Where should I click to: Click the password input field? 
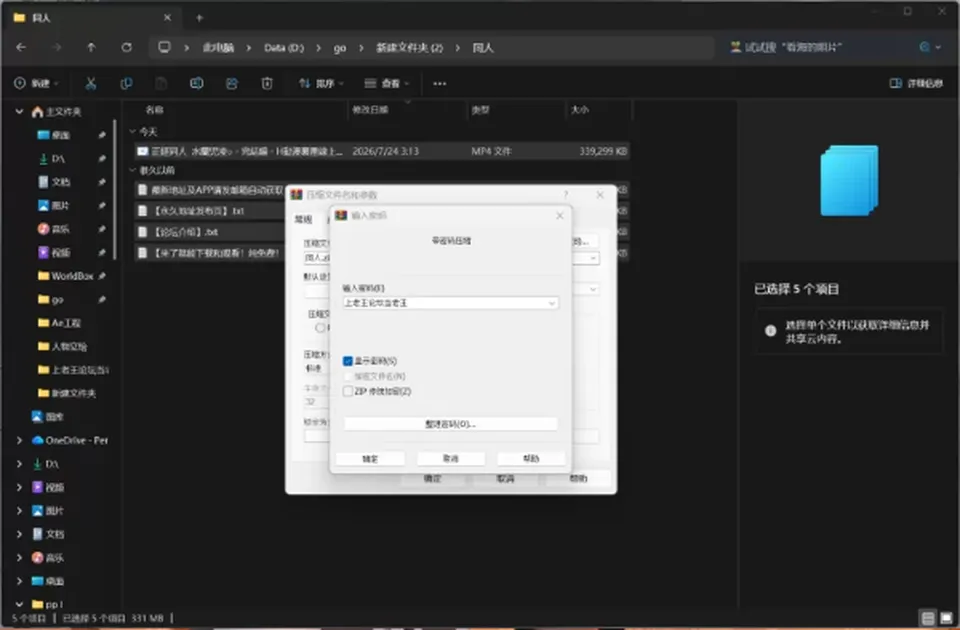tap(450, 303)
